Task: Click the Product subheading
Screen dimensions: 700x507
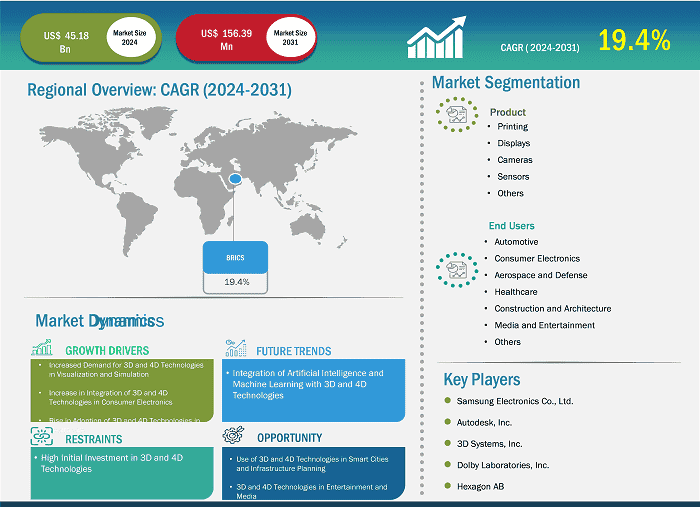Action: pyautogui.click(x=508, y=112)
